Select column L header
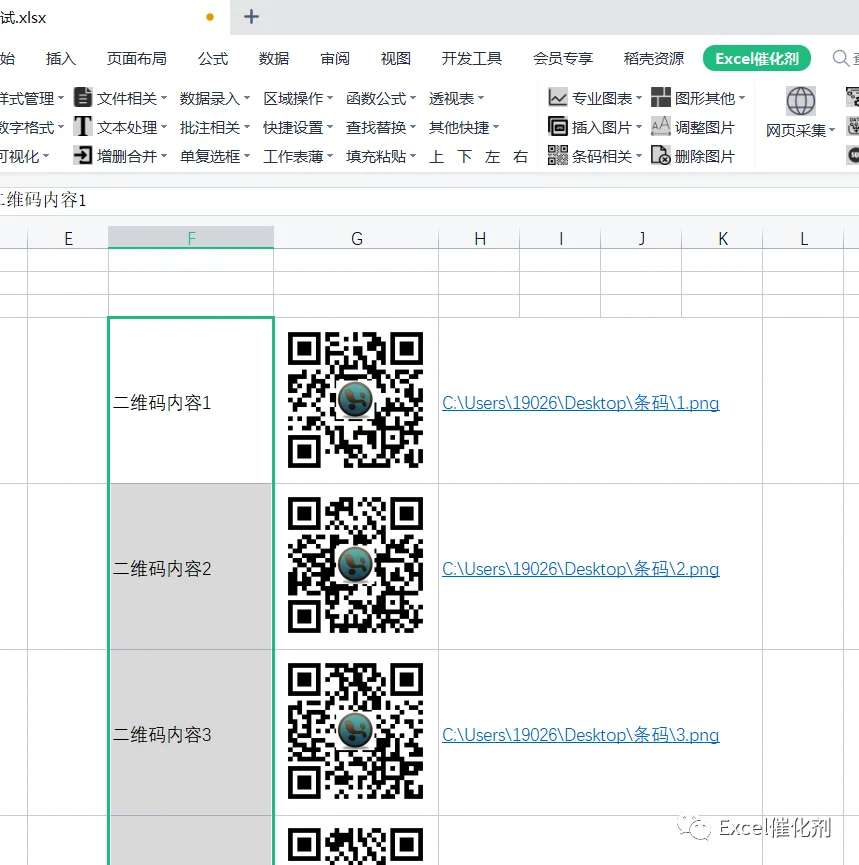This screenshot has width=859, height=865. coord(803,238)
